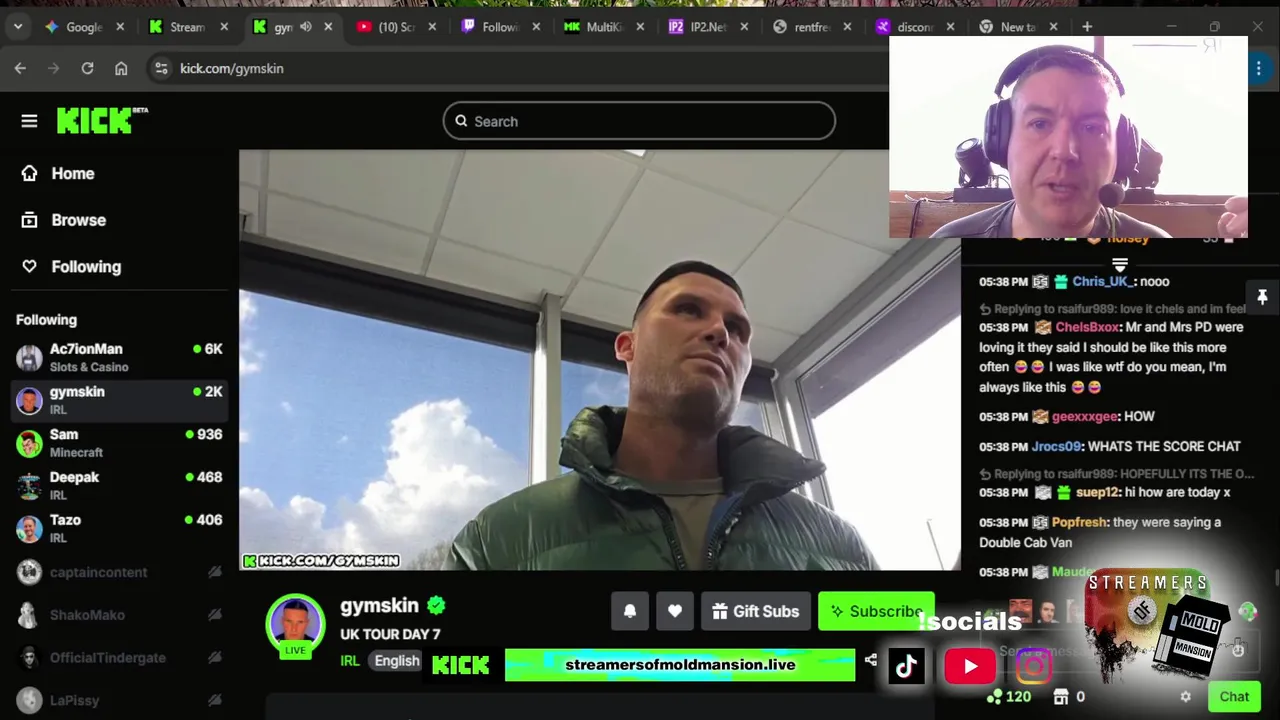Click username Popfresh in chat

point(1079,522)
